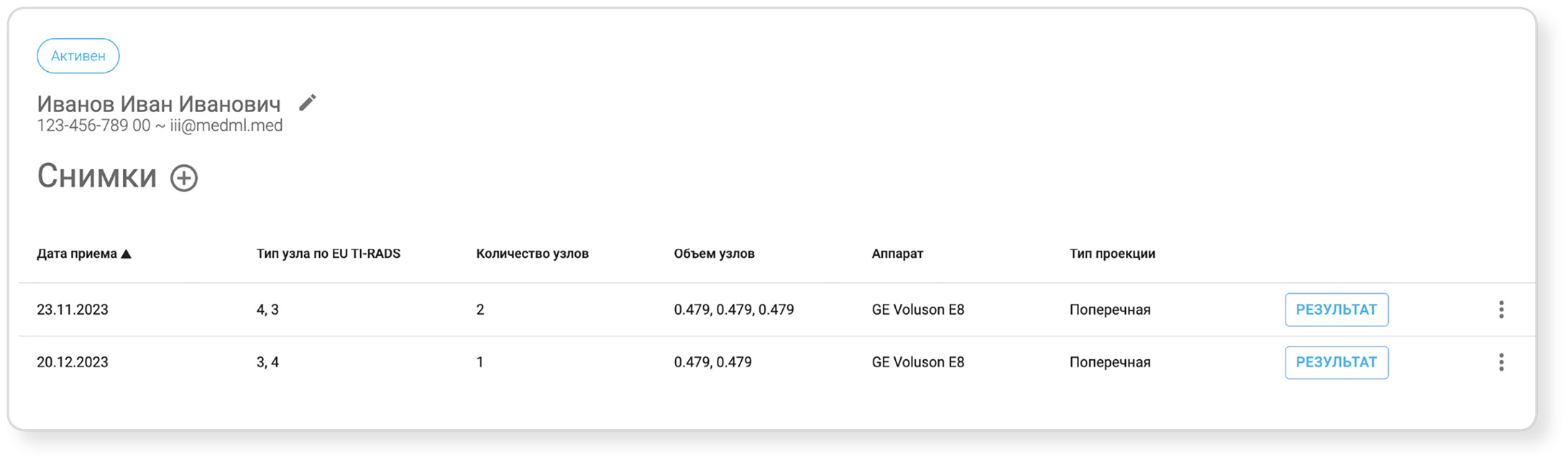Open РЕЗУЛЬТАТ for the 20.12.2023 scan
Screen dimensions: 1568x462
click(x=1336, y=362)
